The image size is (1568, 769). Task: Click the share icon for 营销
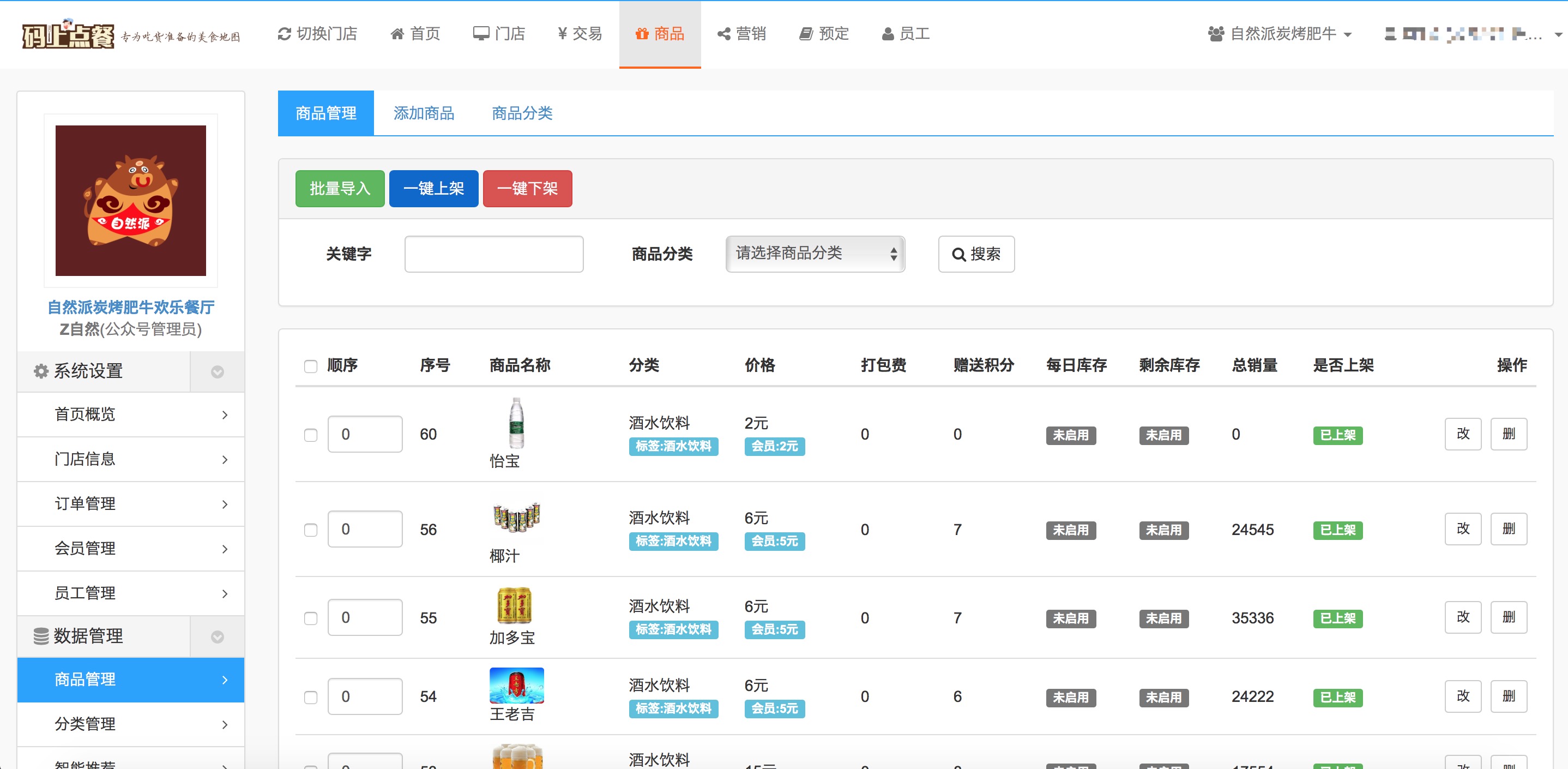tap(723, 34)
